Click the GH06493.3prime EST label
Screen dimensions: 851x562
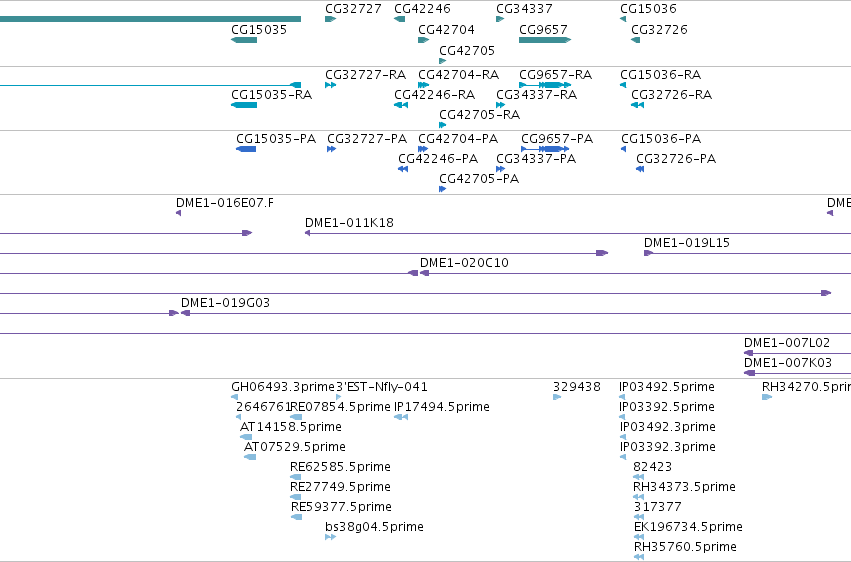click(283, 387)
